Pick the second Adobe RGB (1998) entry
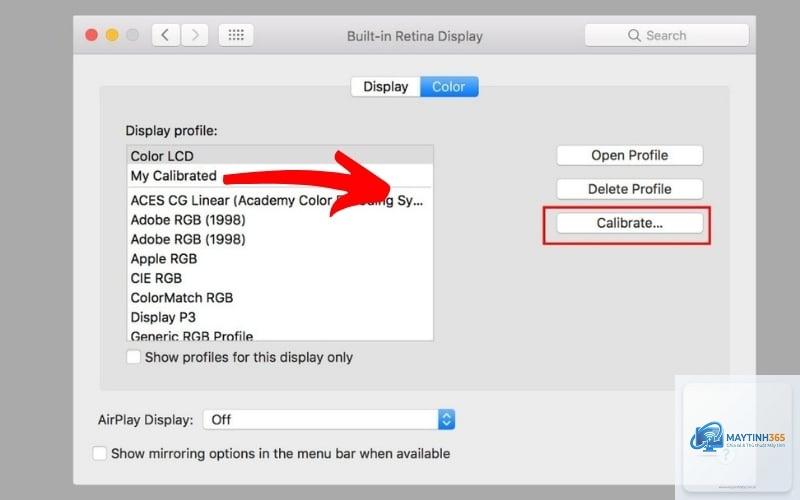 tap(280, 239)
